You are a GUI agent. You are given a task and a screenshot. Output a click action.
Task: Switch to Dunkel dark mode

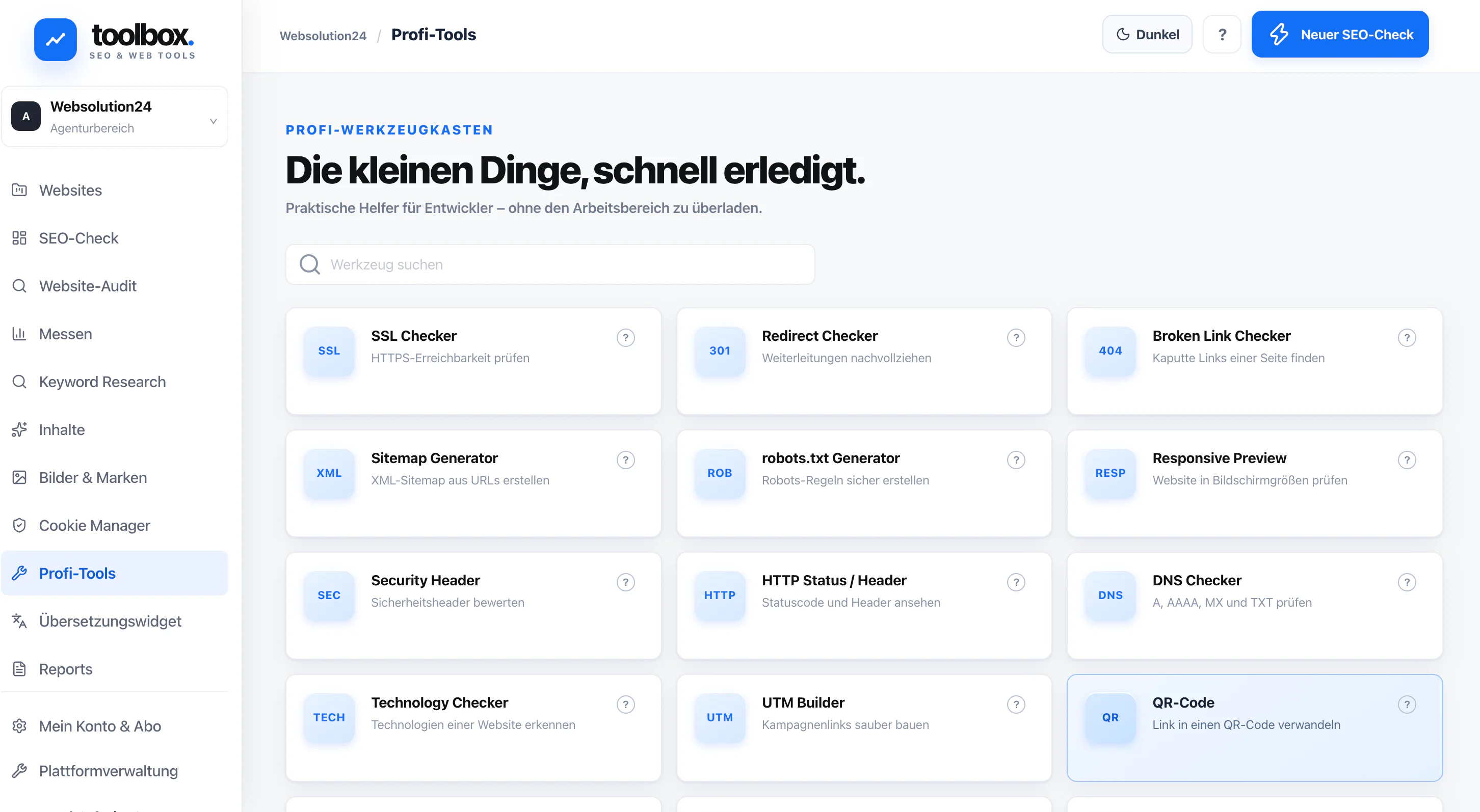1147,35
